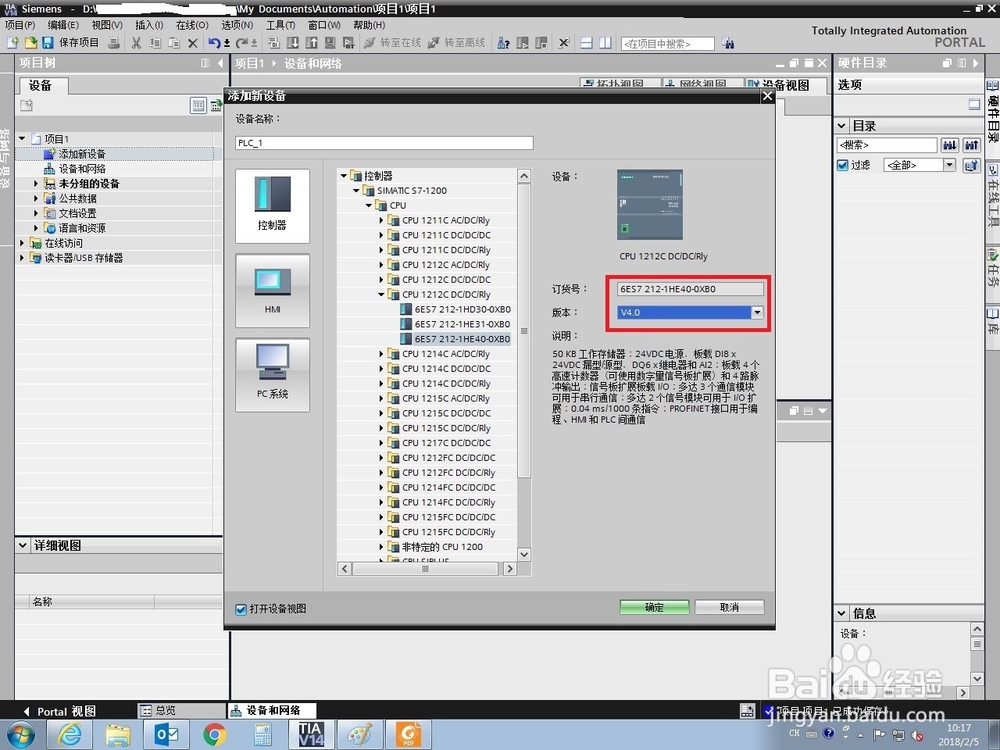Image resolution: width=1000 pixels, height=750 pixels.
Task: Select the PC系统 category tile
Action: click(x=272, y=375)
